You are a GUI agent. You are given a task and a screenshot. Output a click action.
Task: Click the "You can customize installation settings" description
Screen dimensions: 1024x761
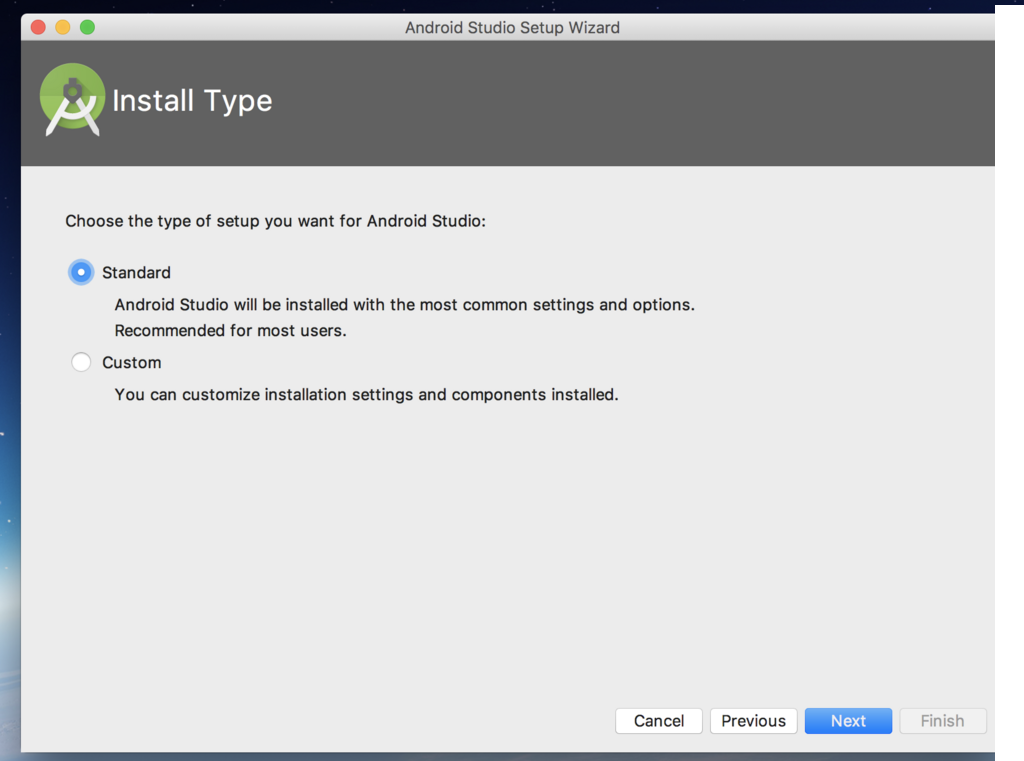tap(366, 394)
